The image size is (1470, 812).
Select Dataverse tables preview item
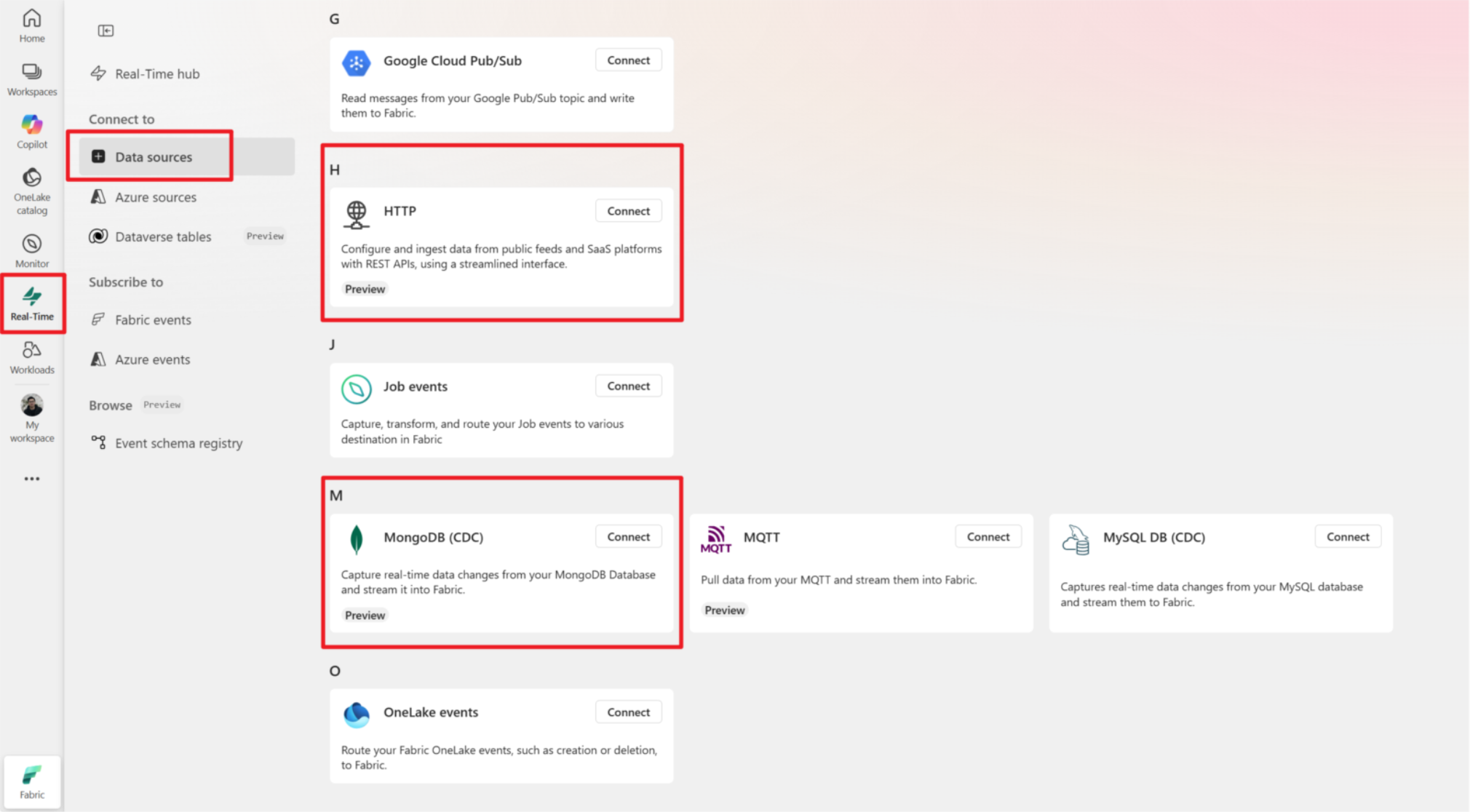pos(163,236)
